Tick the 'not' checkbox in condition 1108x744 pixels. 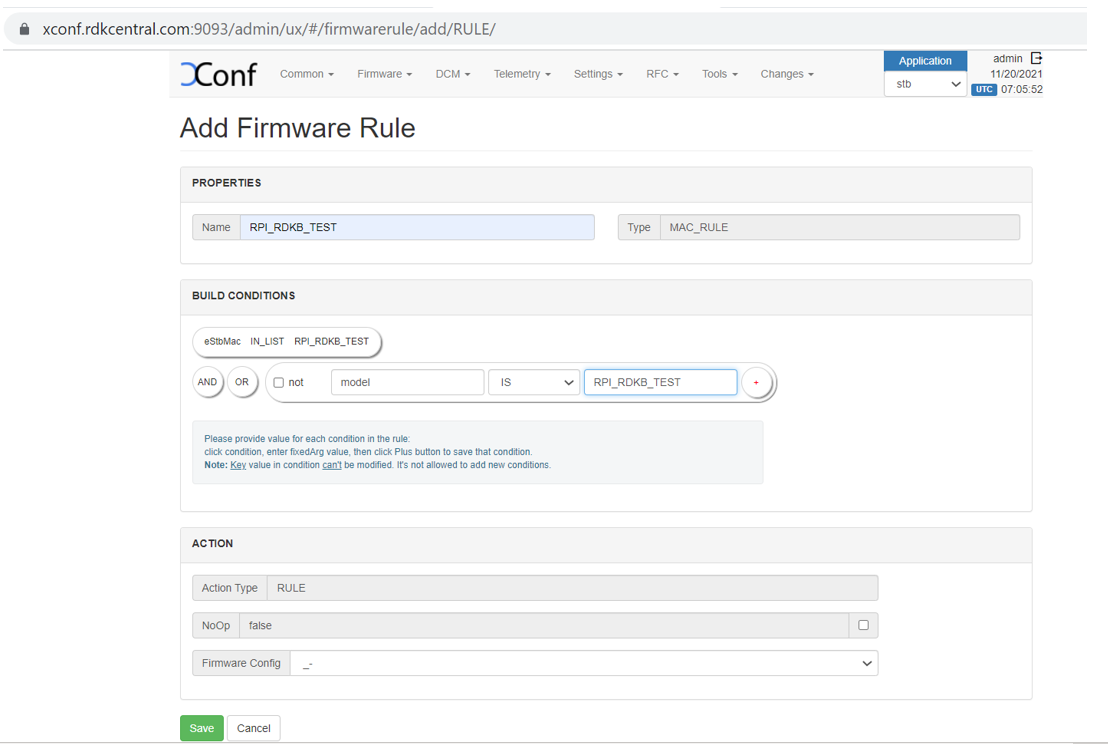279,383
